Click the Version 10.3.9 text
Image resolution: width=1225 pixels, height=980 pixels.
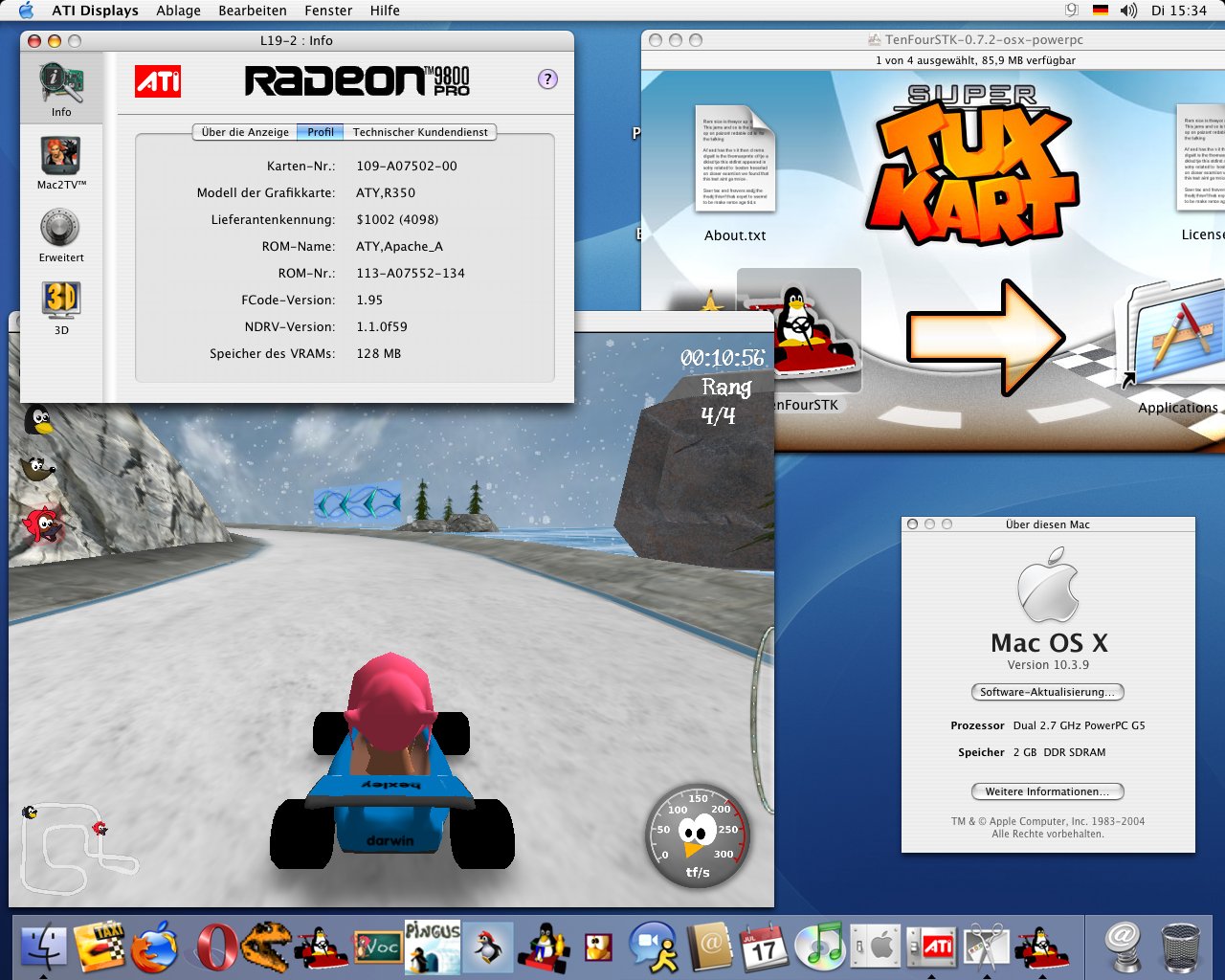(x=1048, y=664)
